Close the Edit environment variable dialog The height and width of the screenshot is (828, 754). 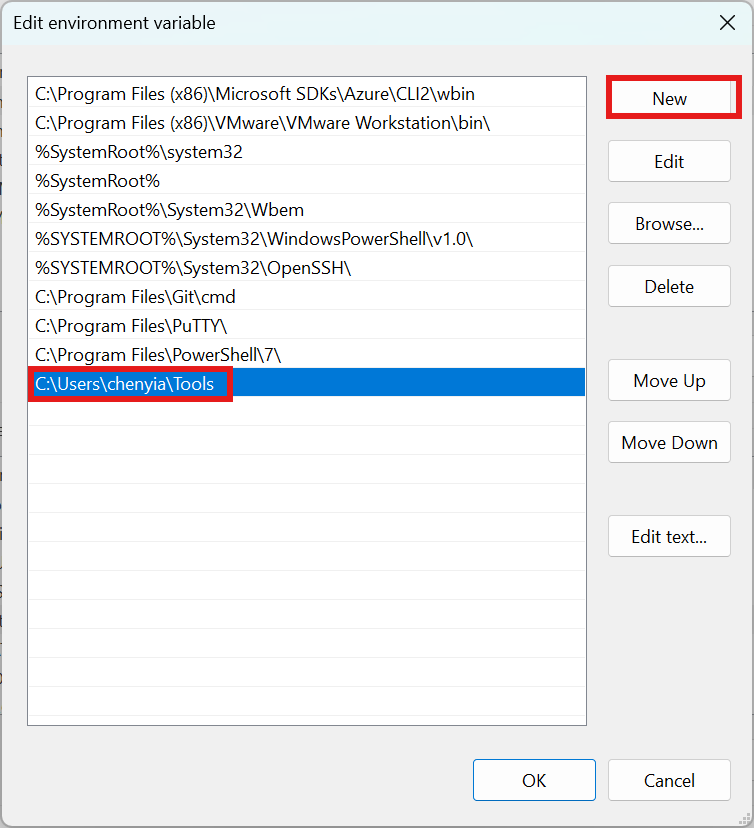point(727,23)
